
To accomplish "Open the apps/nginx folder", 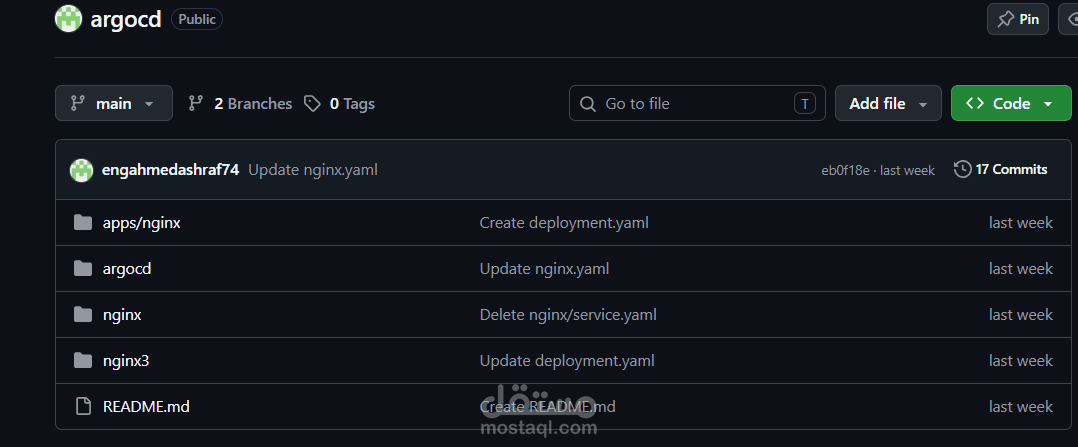I will pyautogui.click(x=142, y=223).
